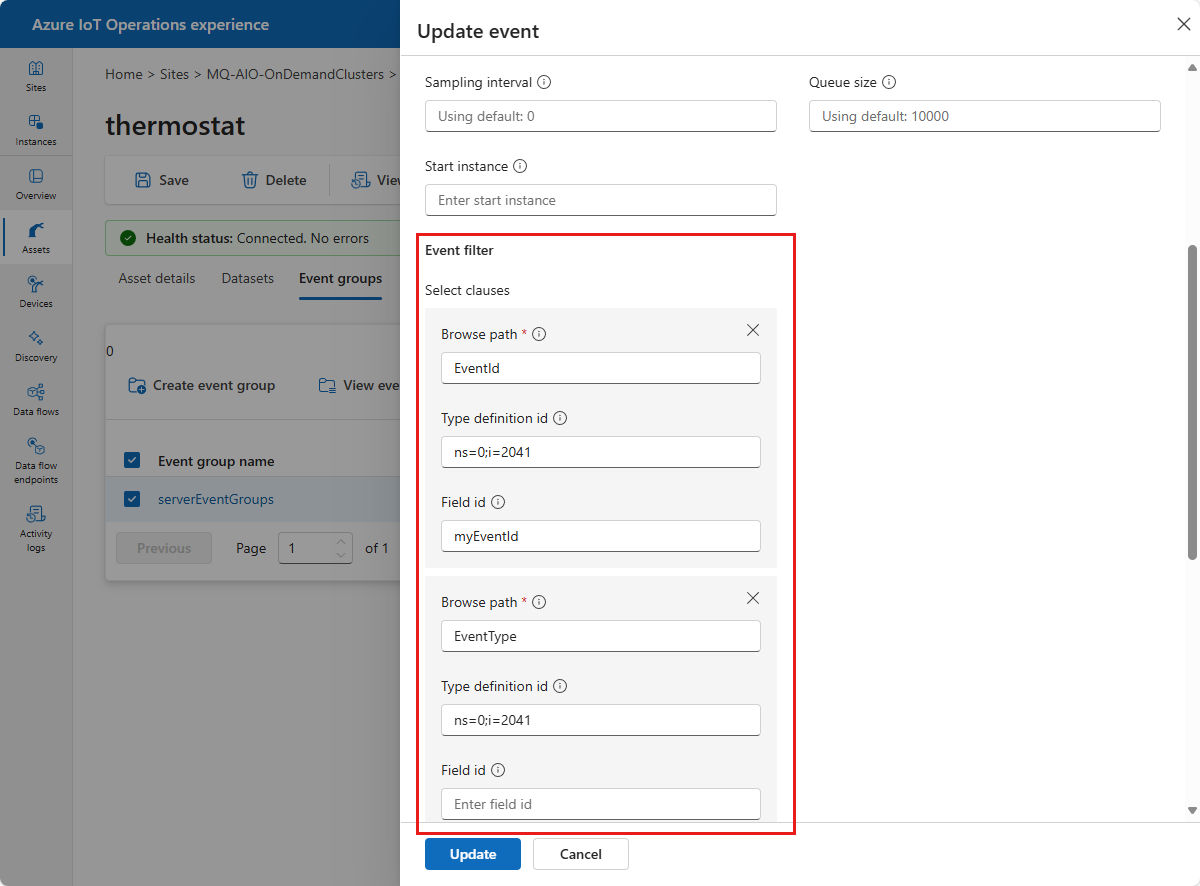Click the Sampling interval info icon

tap(544, 83)
